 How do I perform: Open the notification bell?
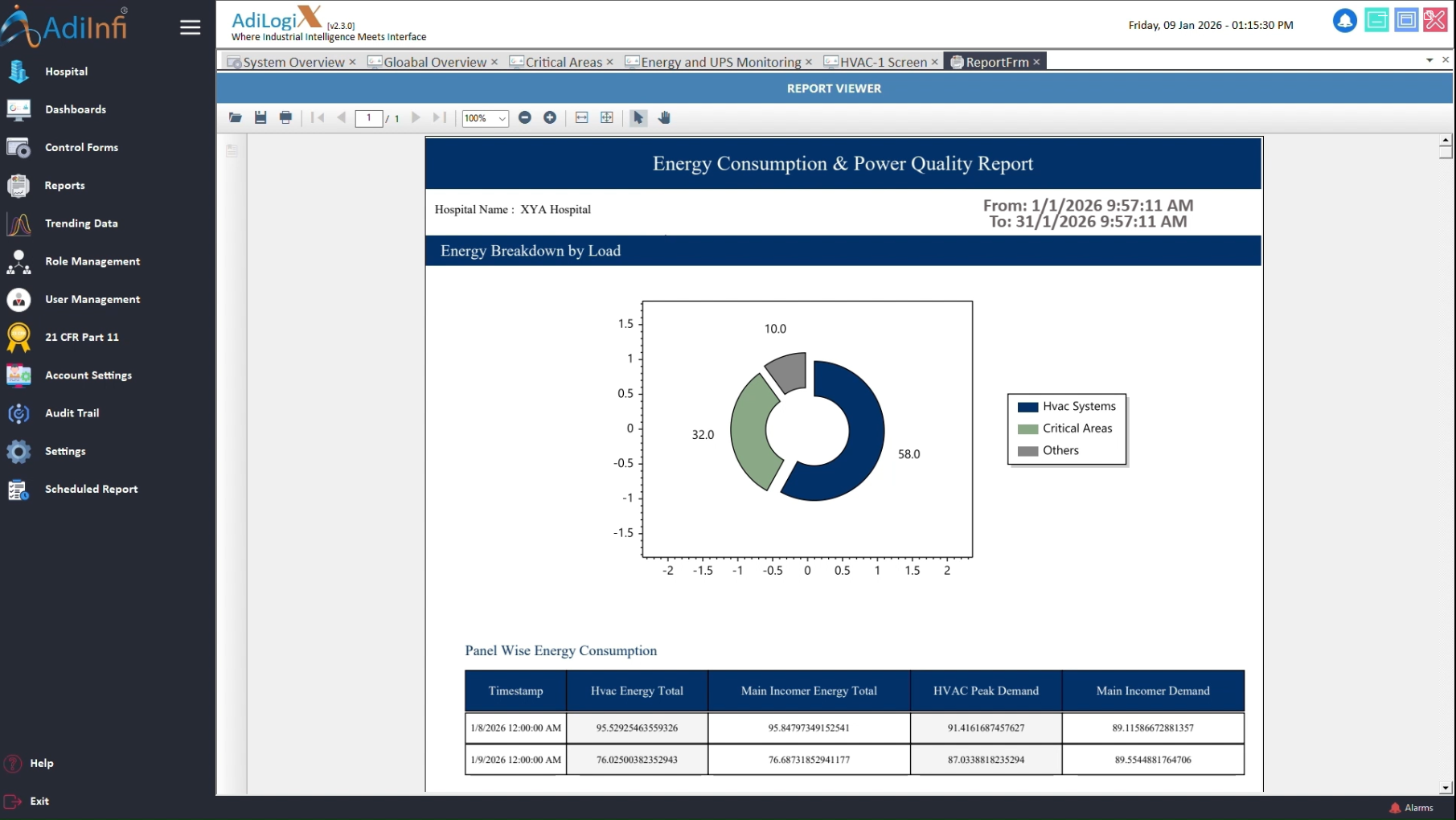[1344, 21]
